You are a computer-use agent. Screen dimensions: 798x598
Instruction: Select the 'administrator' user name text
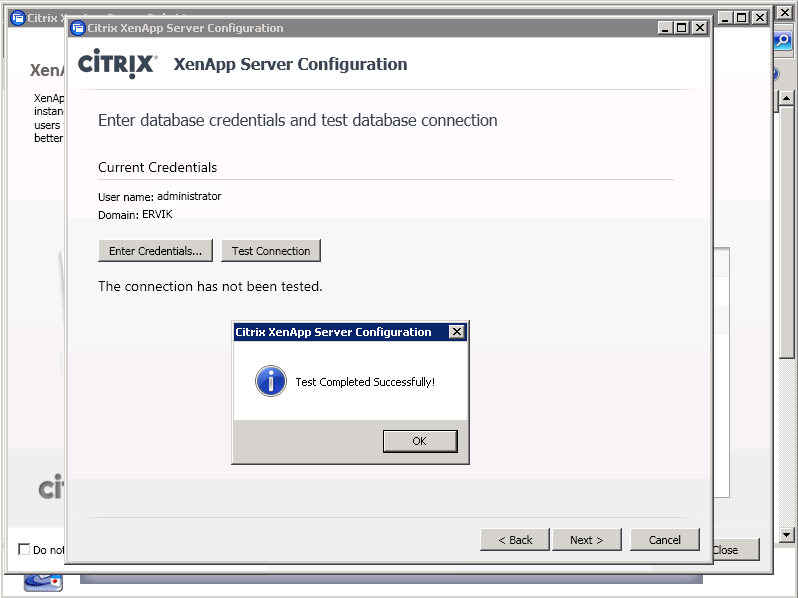click(x=189, y=196)
